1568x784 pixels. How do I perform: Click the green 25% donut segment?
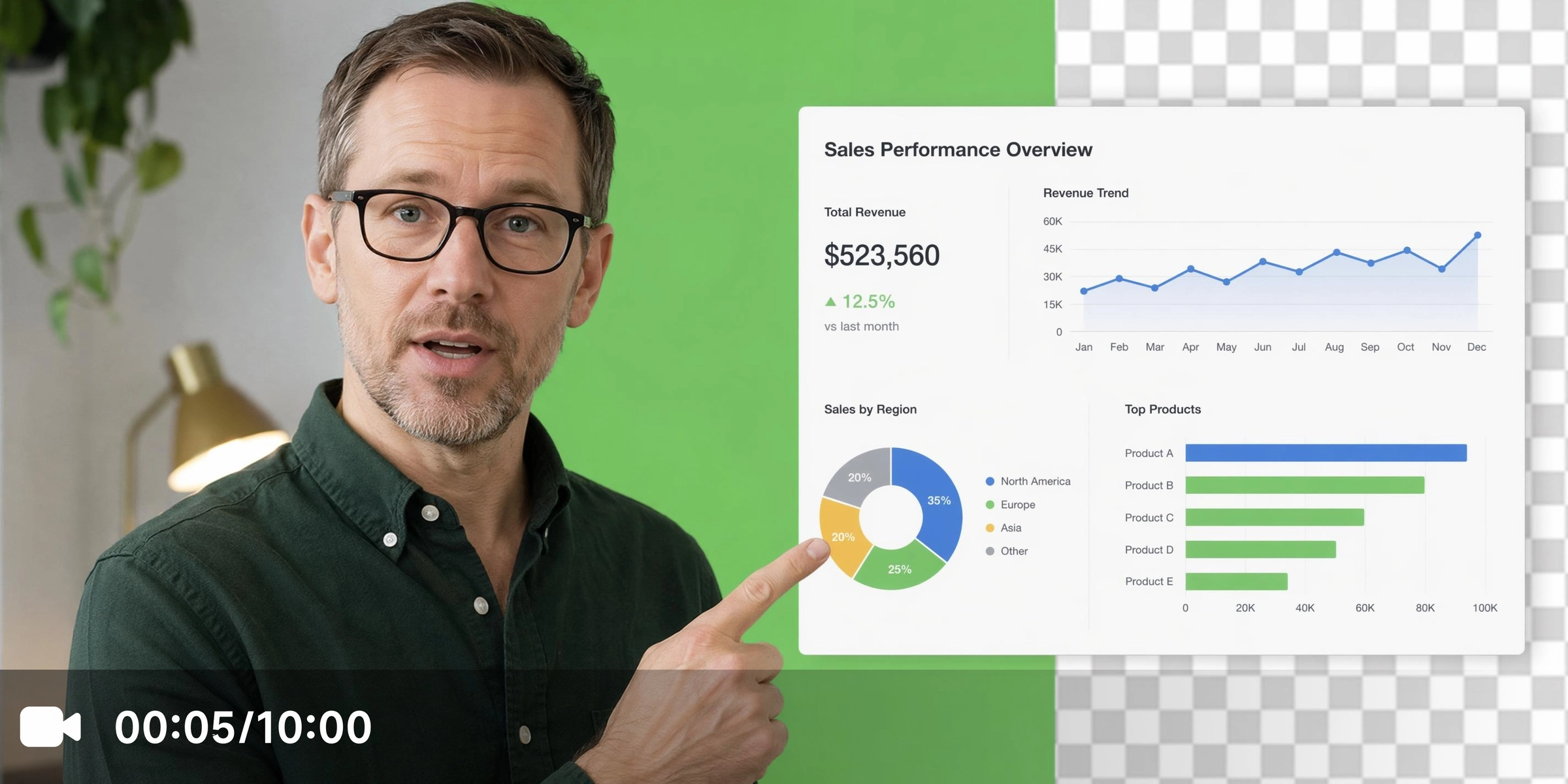click(899, 567)
